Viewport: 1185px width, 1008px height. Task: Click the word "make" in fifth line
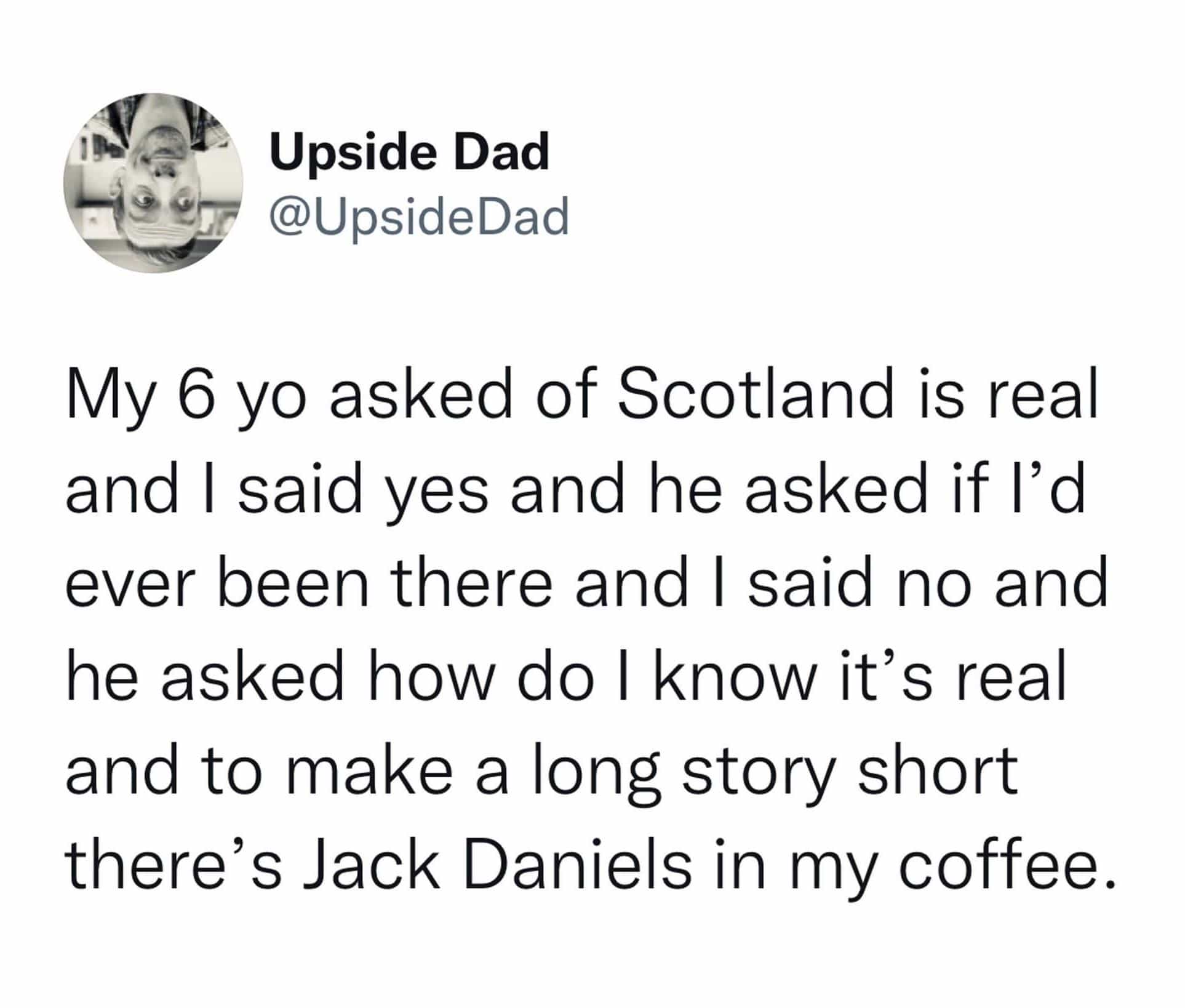click(x=369, y=771)
